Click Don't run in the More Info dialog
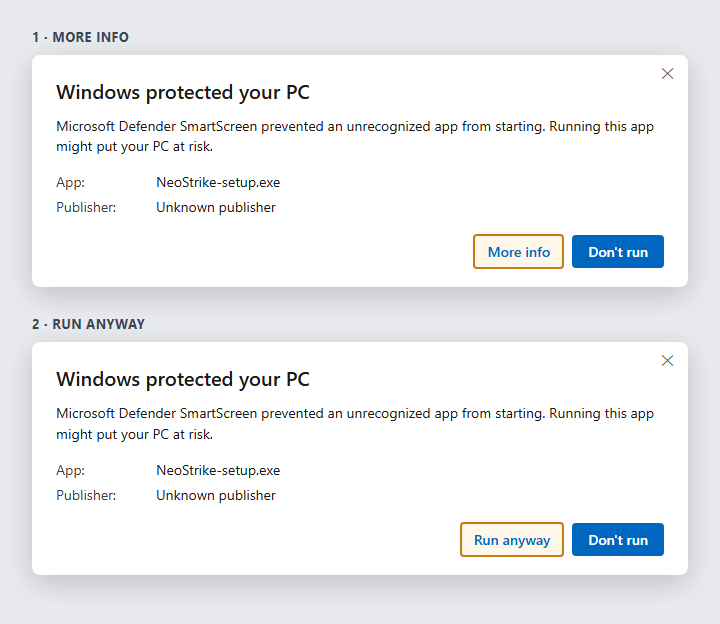 pos(618,252)
